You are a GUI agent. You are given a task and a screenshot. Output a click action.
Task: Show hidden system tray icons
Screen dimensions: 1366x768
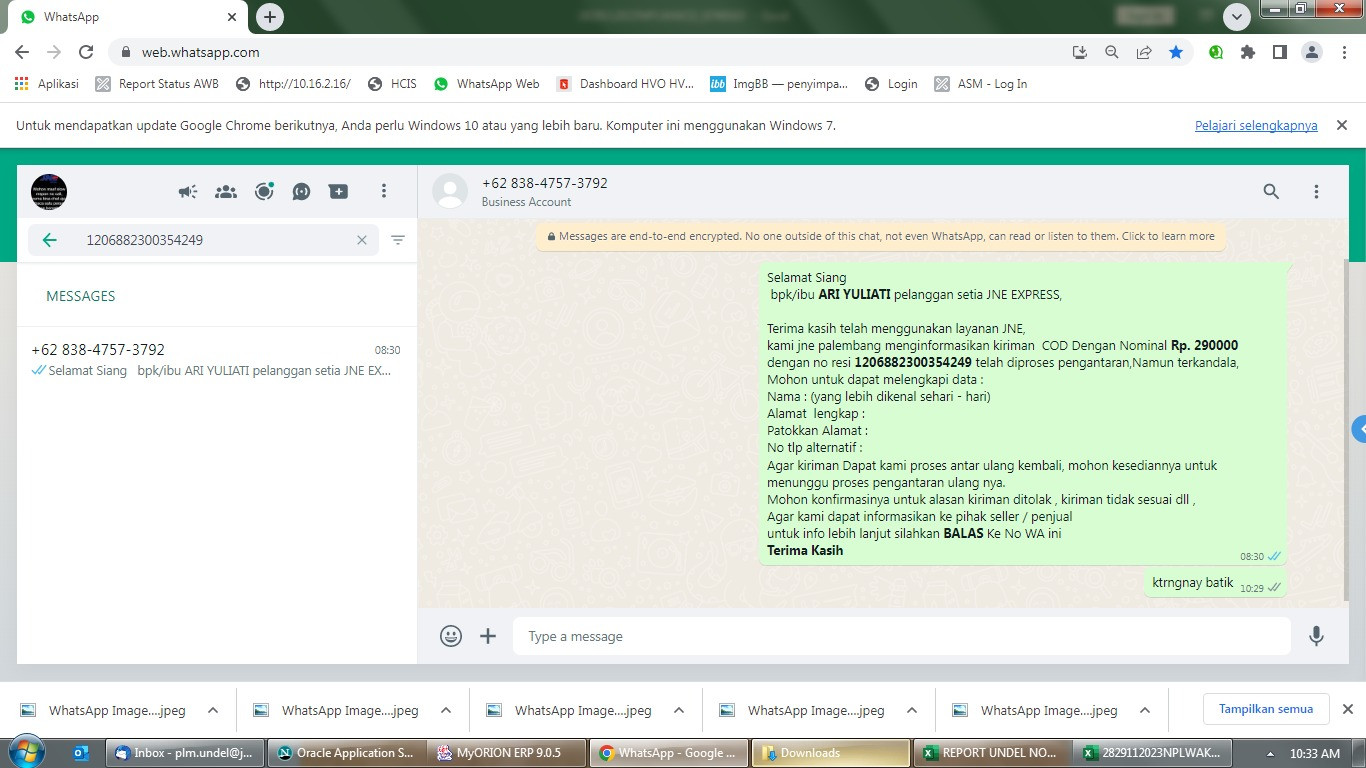(x=1271, y=754)
